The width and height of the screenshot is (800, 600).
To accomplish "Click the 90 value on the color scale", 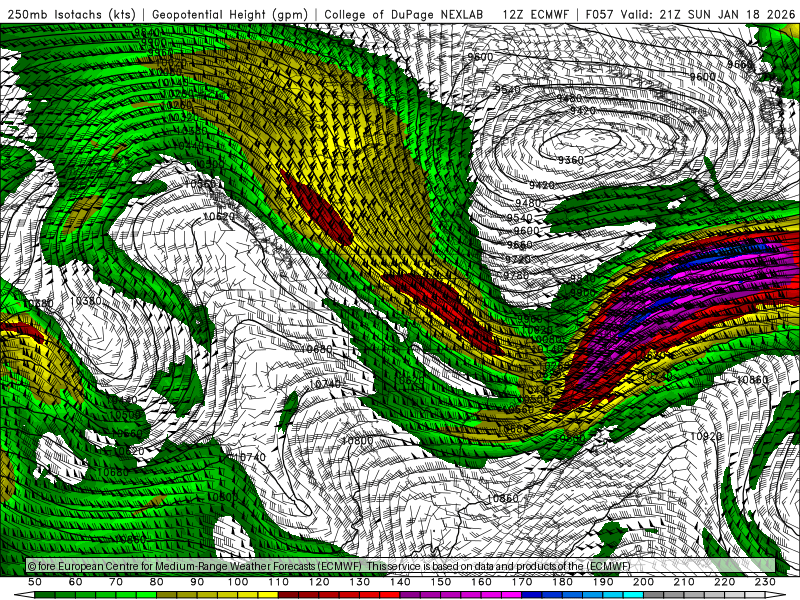I will pos(197,581).
